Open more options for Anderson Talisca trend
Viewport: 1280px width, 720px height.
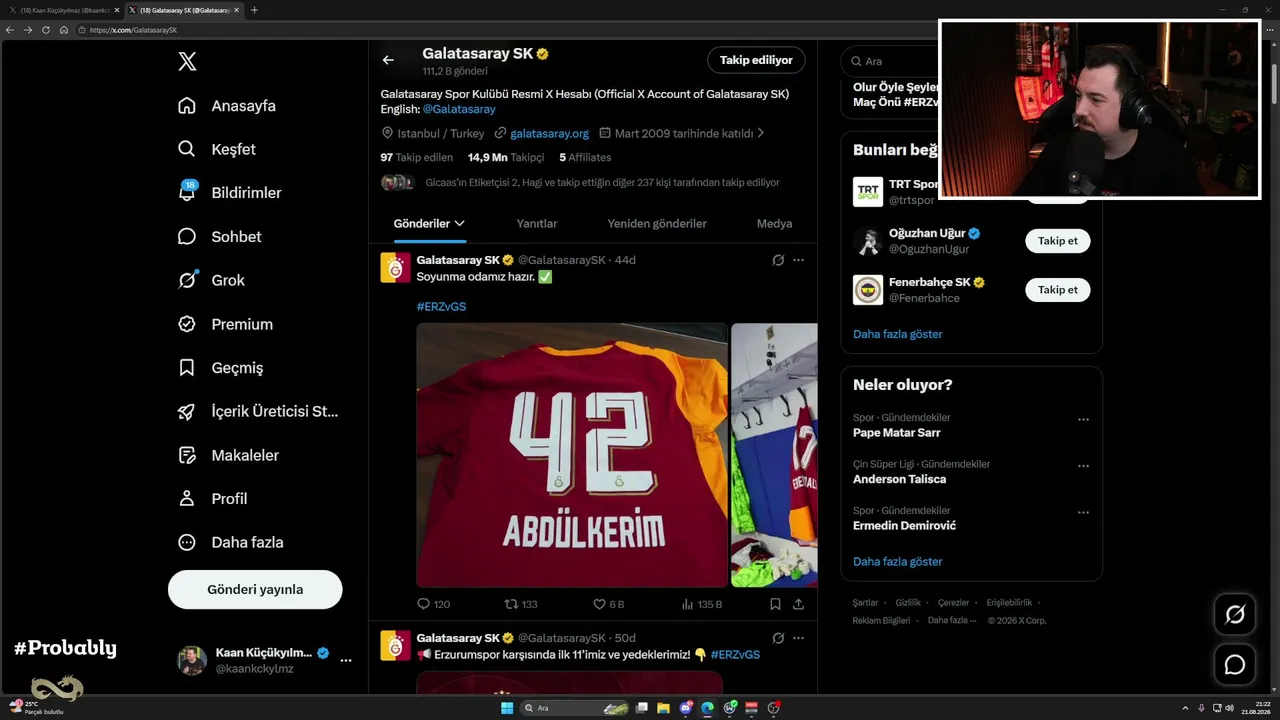[x=1083, y=466]
